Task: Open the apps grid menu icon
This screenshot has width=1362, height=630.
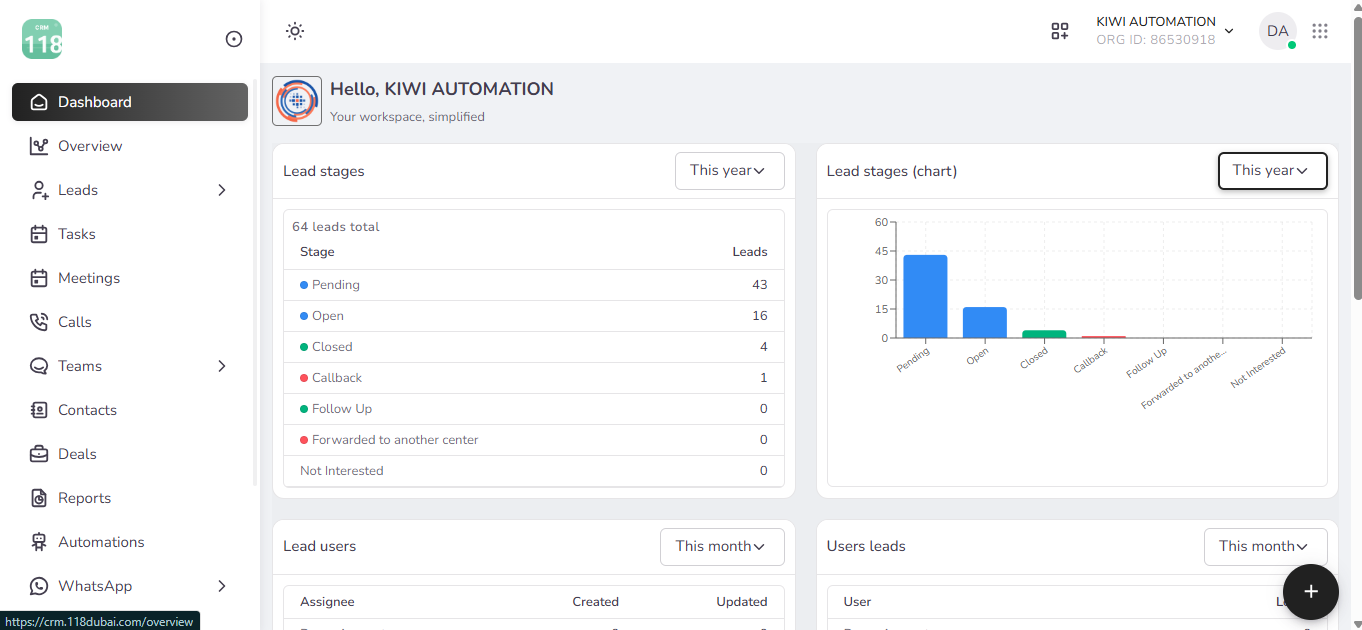Action: 1320,31
